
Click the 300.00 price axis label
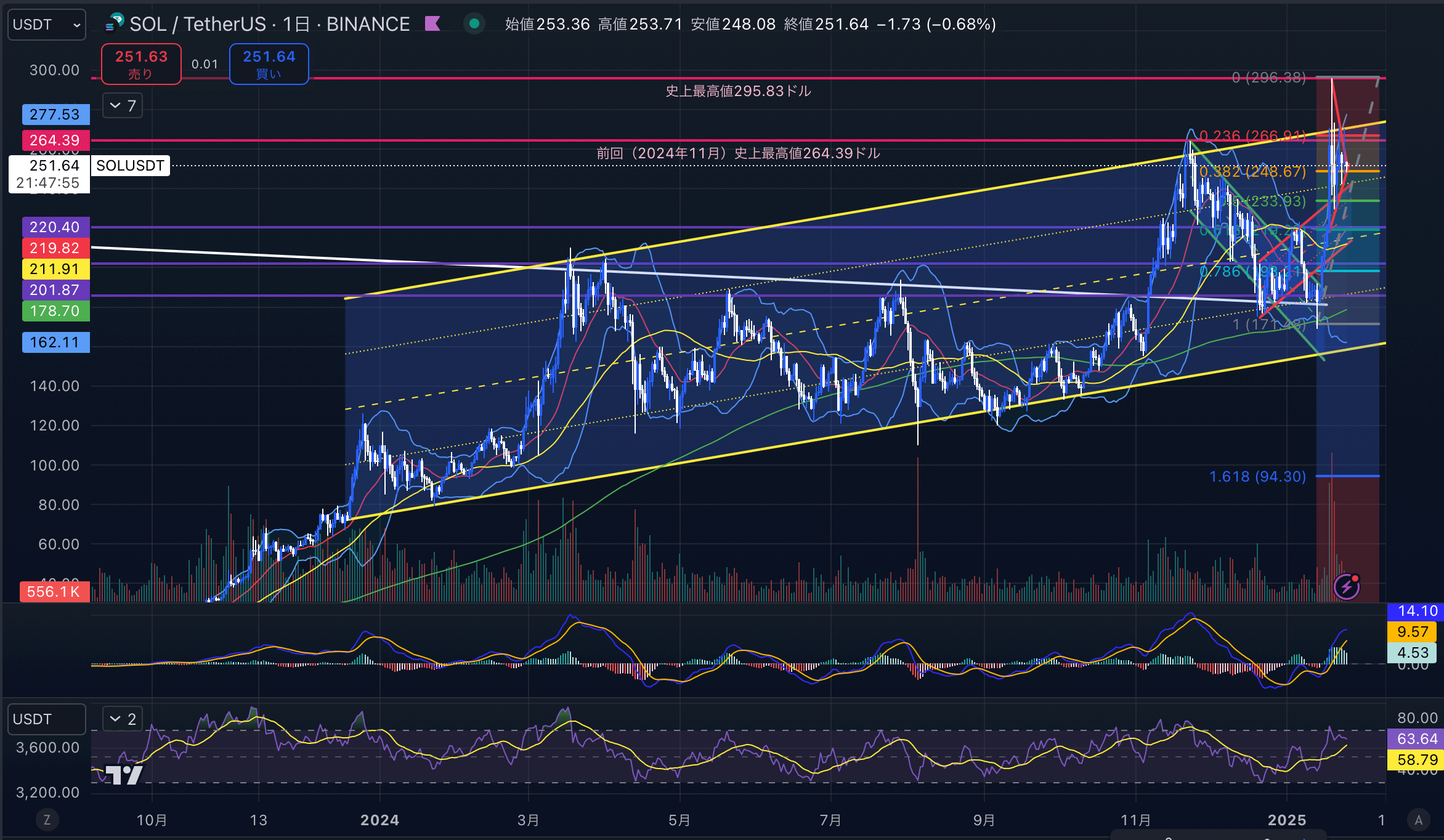[x=54, y=70]
